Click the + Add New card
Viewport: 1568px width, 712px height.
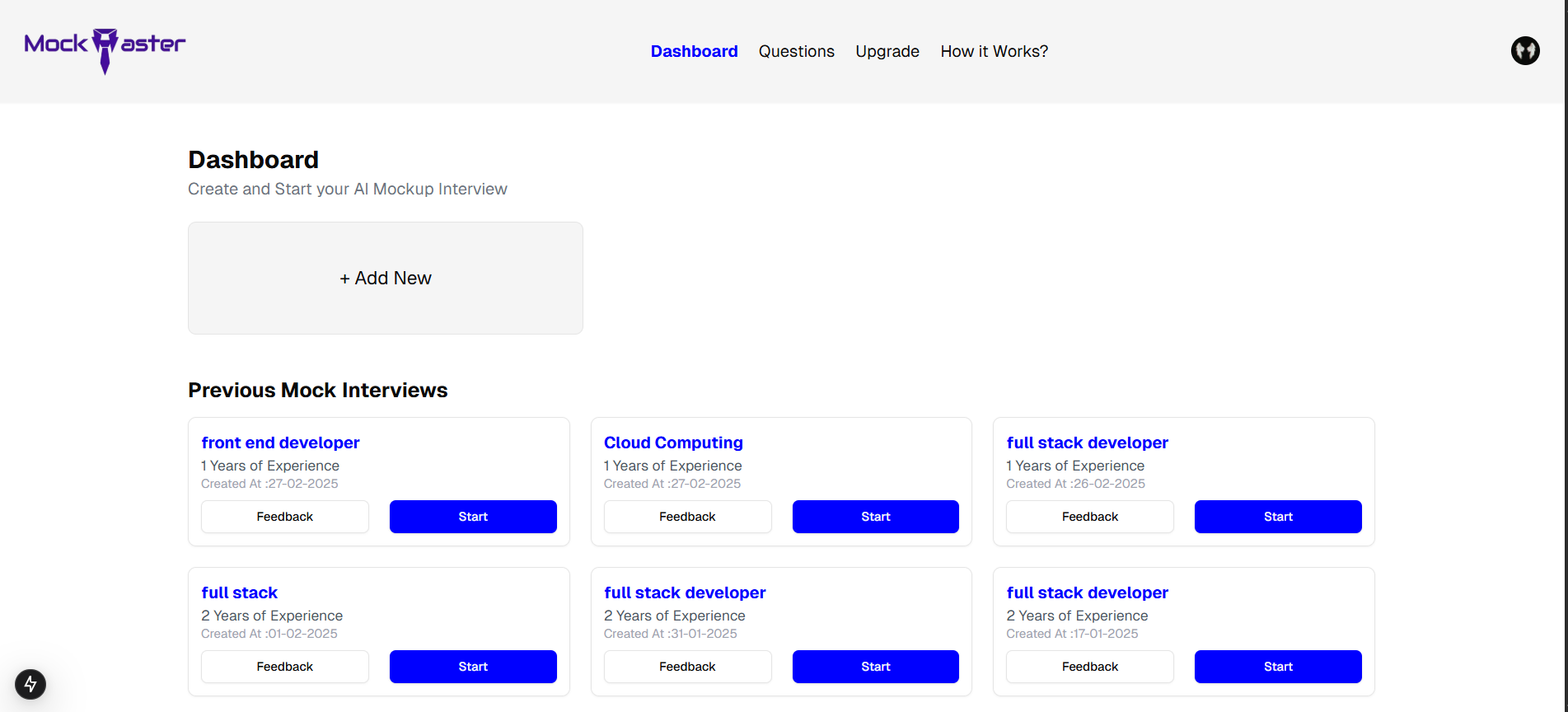click(x=386, y=278)
